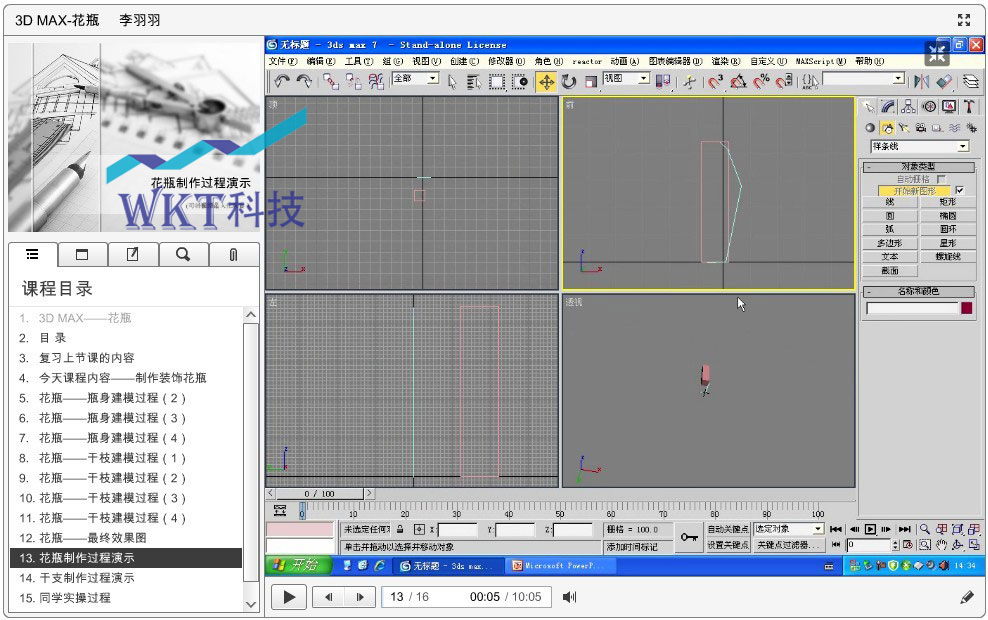Select the Rotate tool in toolbar
Screen dimensions: 988x620
click(568, 81)
